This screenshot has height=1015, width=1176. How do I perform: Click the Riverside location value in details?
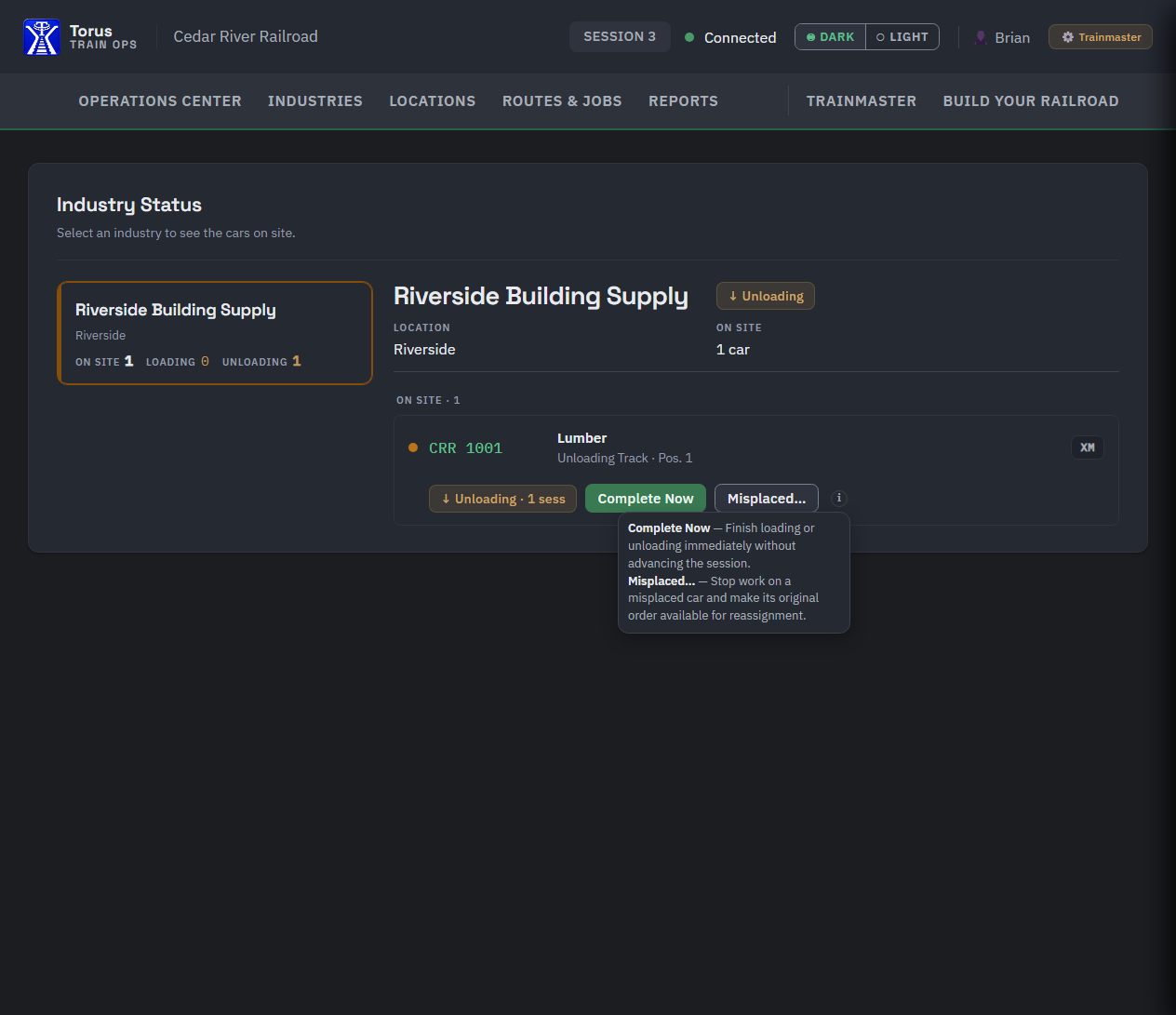pos(424,350)
